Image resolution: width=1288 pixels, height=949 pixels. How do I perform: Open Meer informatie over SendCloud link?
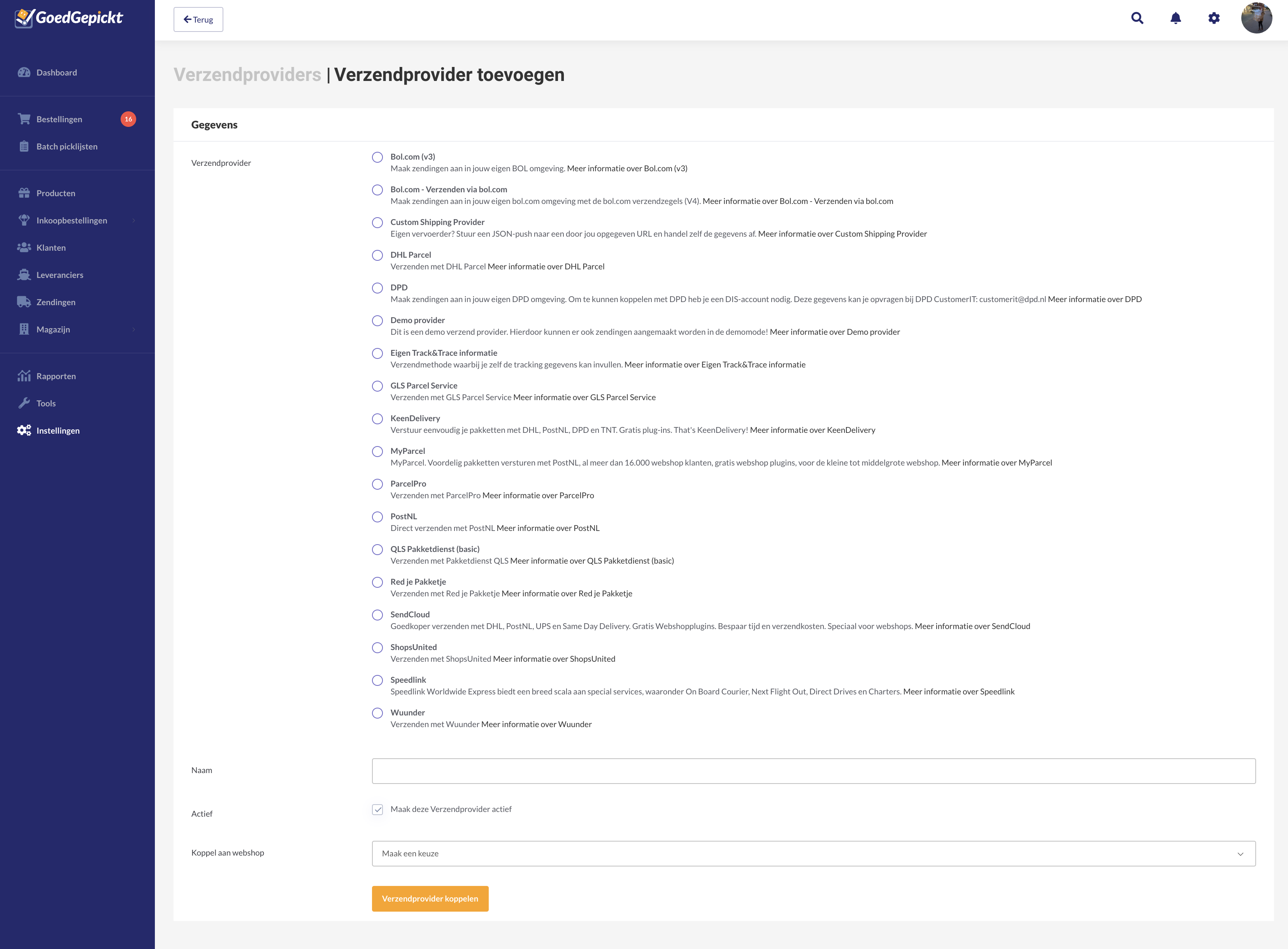pos(972,626)
